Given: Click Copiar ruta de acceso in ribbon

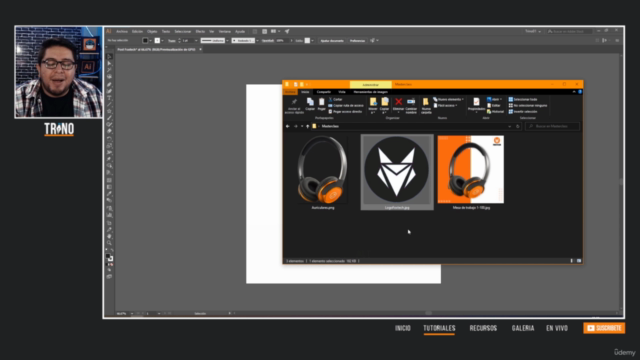Looking at the screenshot, I should point(346,105).
